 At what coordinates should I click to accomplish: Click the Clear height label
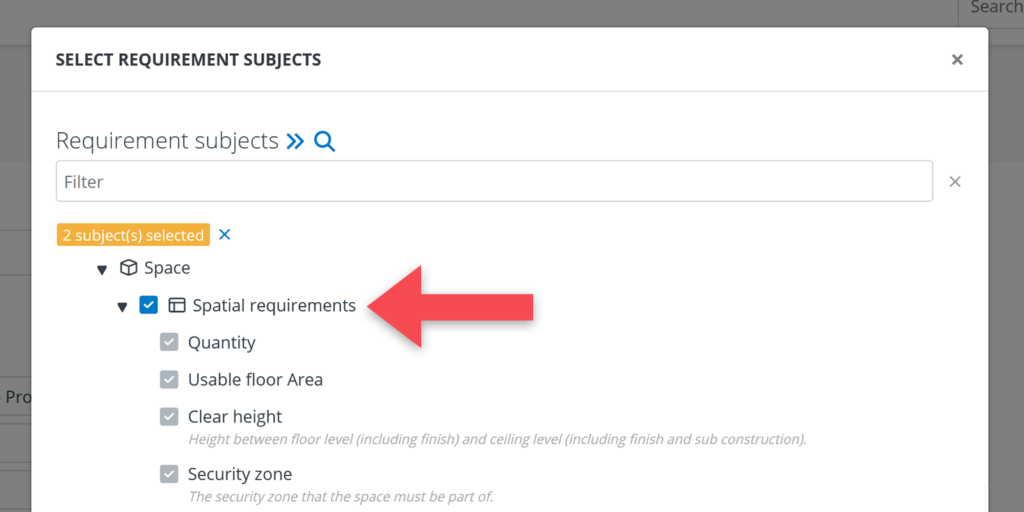coord(235,417)
